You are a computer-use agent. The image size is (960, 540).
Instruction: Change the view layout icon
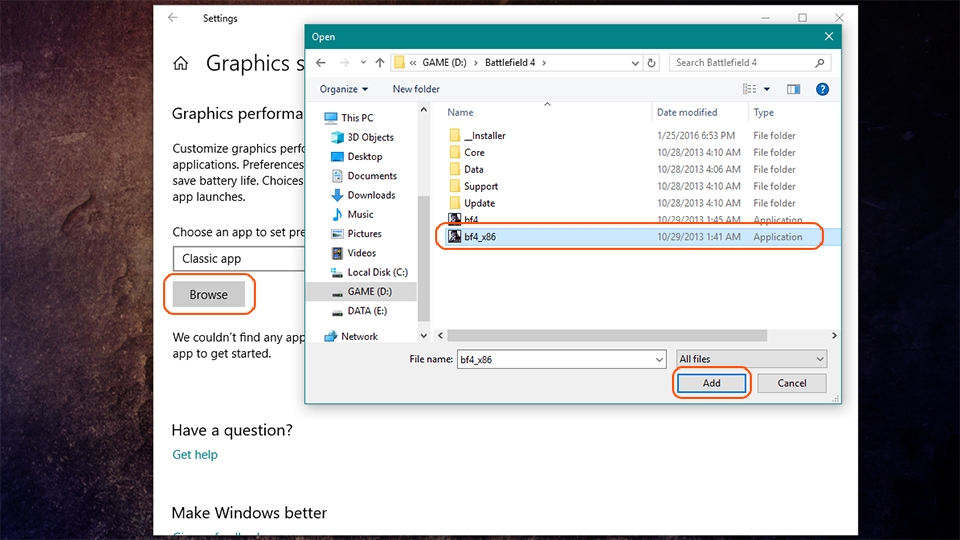tap(749, 89)
